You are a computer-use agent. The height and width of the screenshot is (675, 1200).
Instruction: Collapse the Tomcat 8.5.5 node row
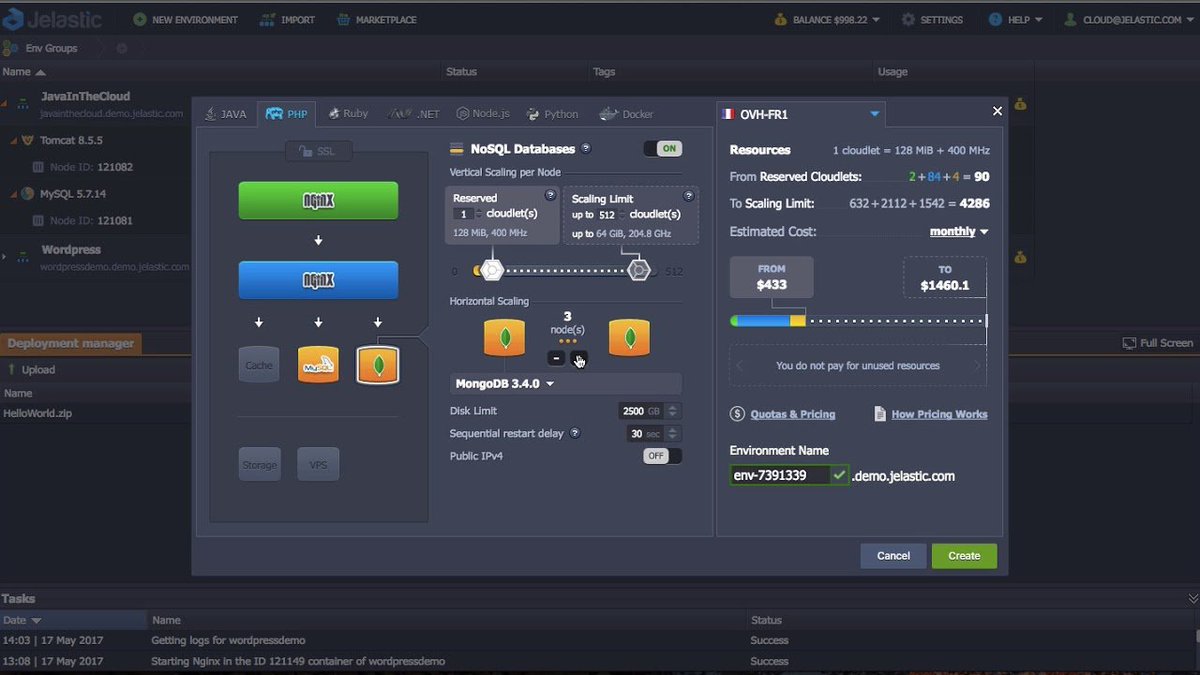pyautogui.click(x=14, y=141)
